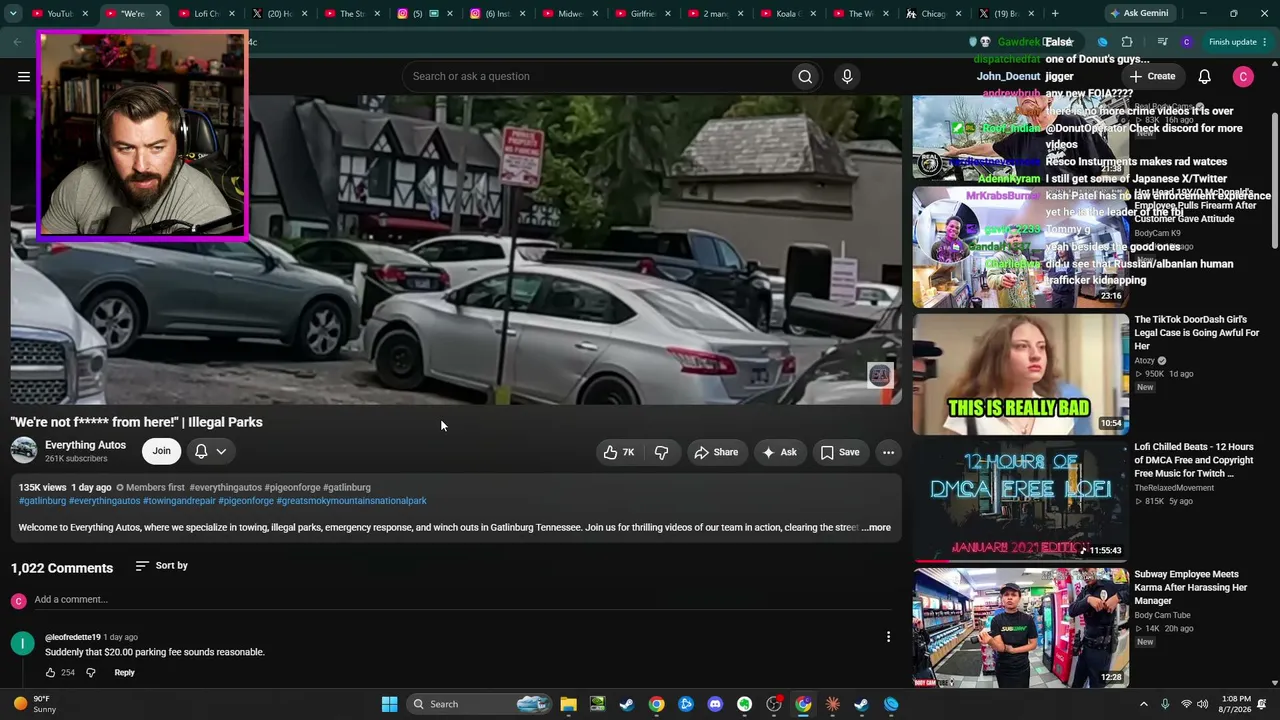Start voice search with the microphone icon
Screen dimensions: 1280x720
847,76
